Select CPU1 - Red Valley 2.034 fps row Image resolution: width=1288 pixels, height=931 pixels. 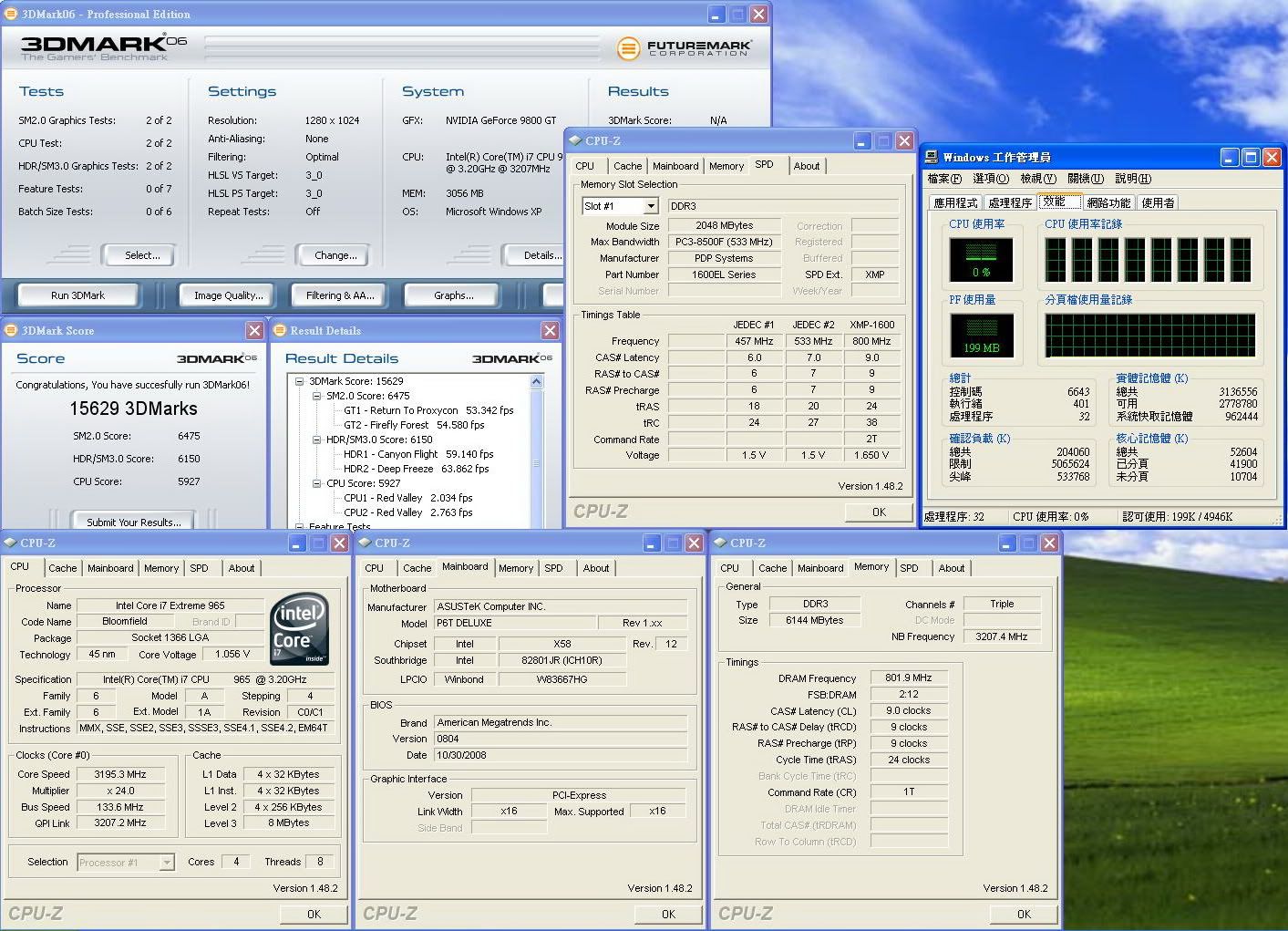[407, 498]
